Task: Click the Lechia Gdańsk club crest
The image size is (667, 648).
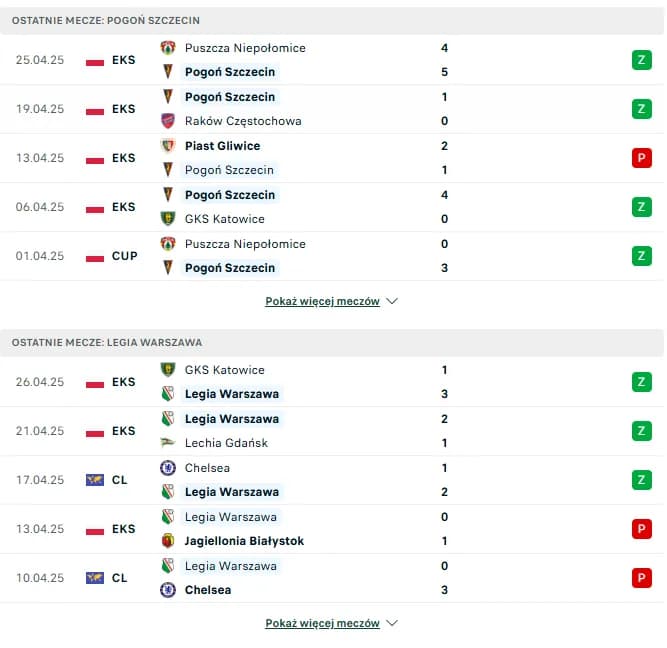Action: 168,443
